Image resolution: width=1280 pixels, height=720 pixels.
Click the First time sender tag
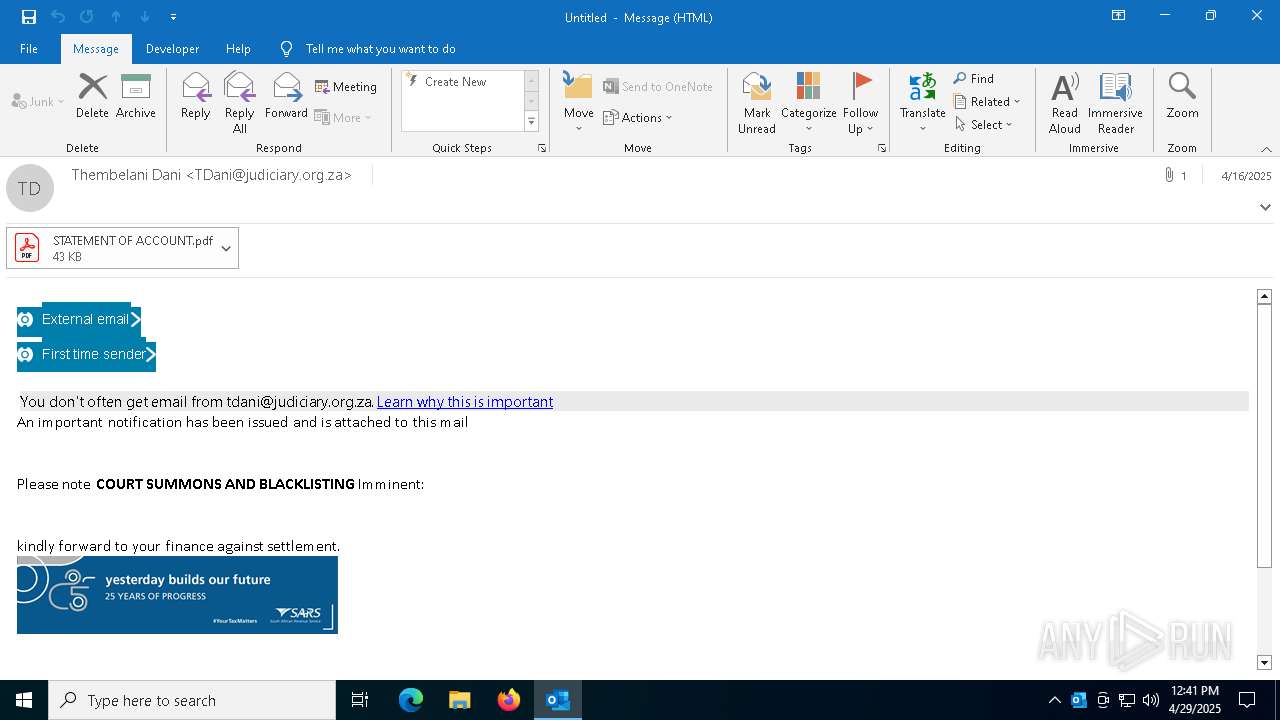tap(86, 354)
